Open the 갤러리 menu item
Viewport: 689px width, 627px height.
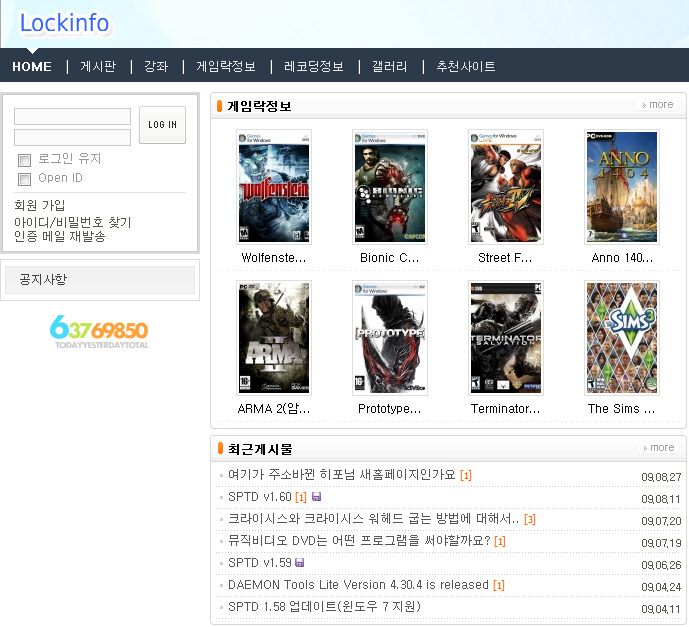click(390, 66)
